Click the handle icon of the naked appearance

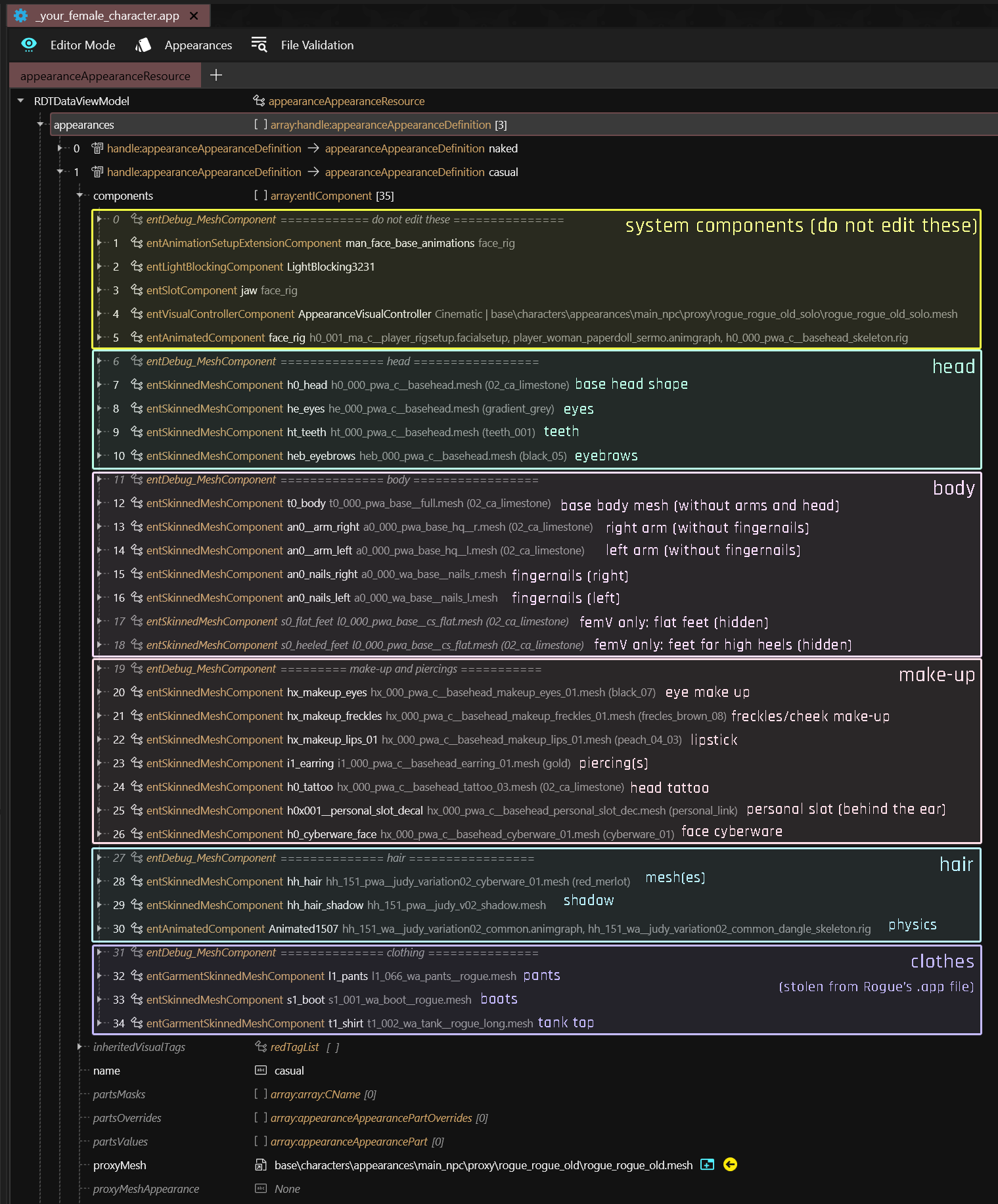[x=97, y=148]
